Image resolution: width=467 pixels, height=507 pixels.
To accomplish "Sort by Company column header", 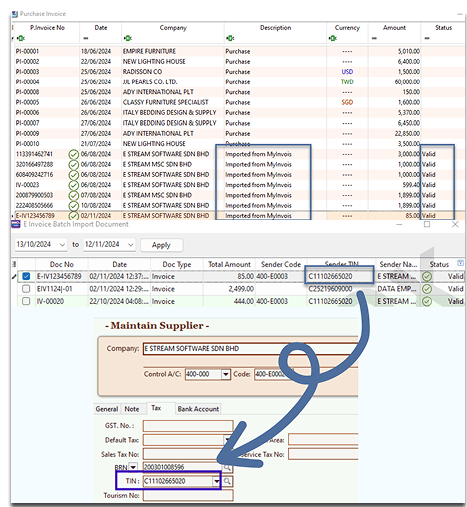I will coord(173,28).
